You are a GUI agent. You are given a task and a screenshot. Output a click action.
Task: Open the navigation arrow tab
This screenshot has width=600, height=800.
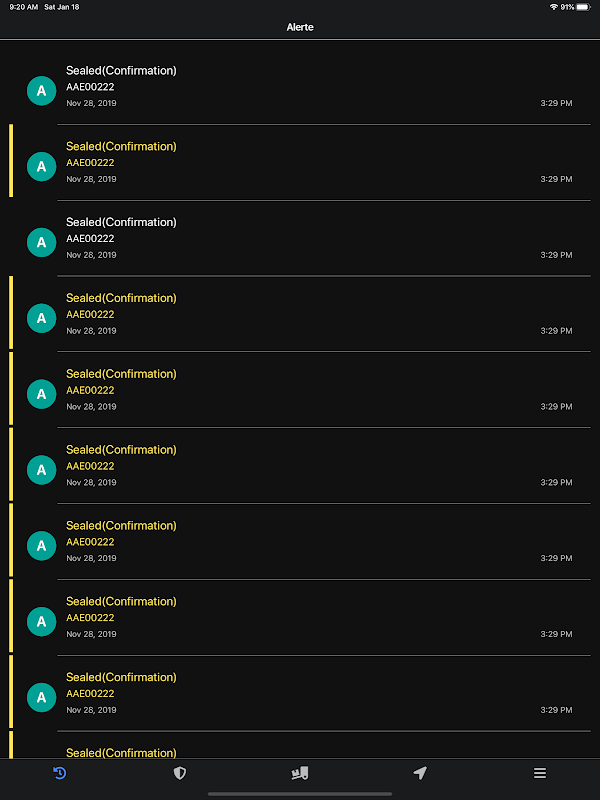click(x=420, y=773)
